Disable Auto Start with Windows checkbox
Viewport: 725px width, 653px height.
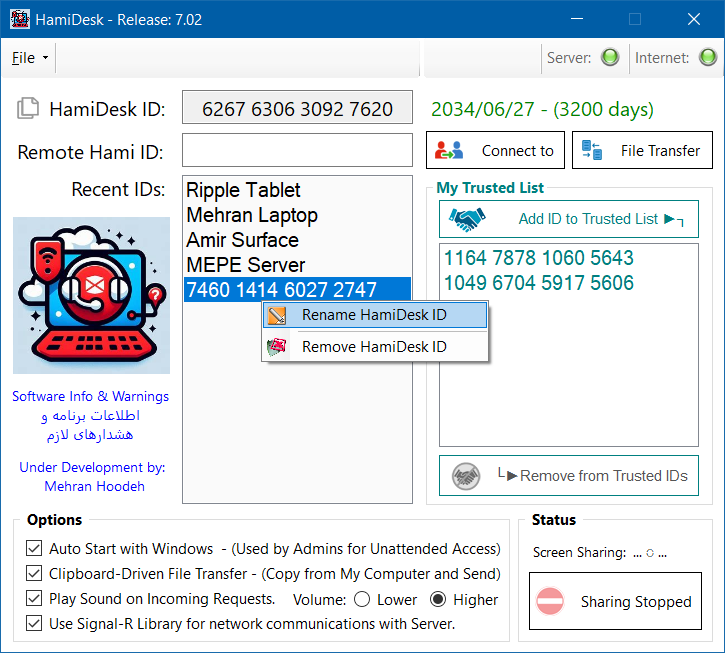(x=33, y=549)
